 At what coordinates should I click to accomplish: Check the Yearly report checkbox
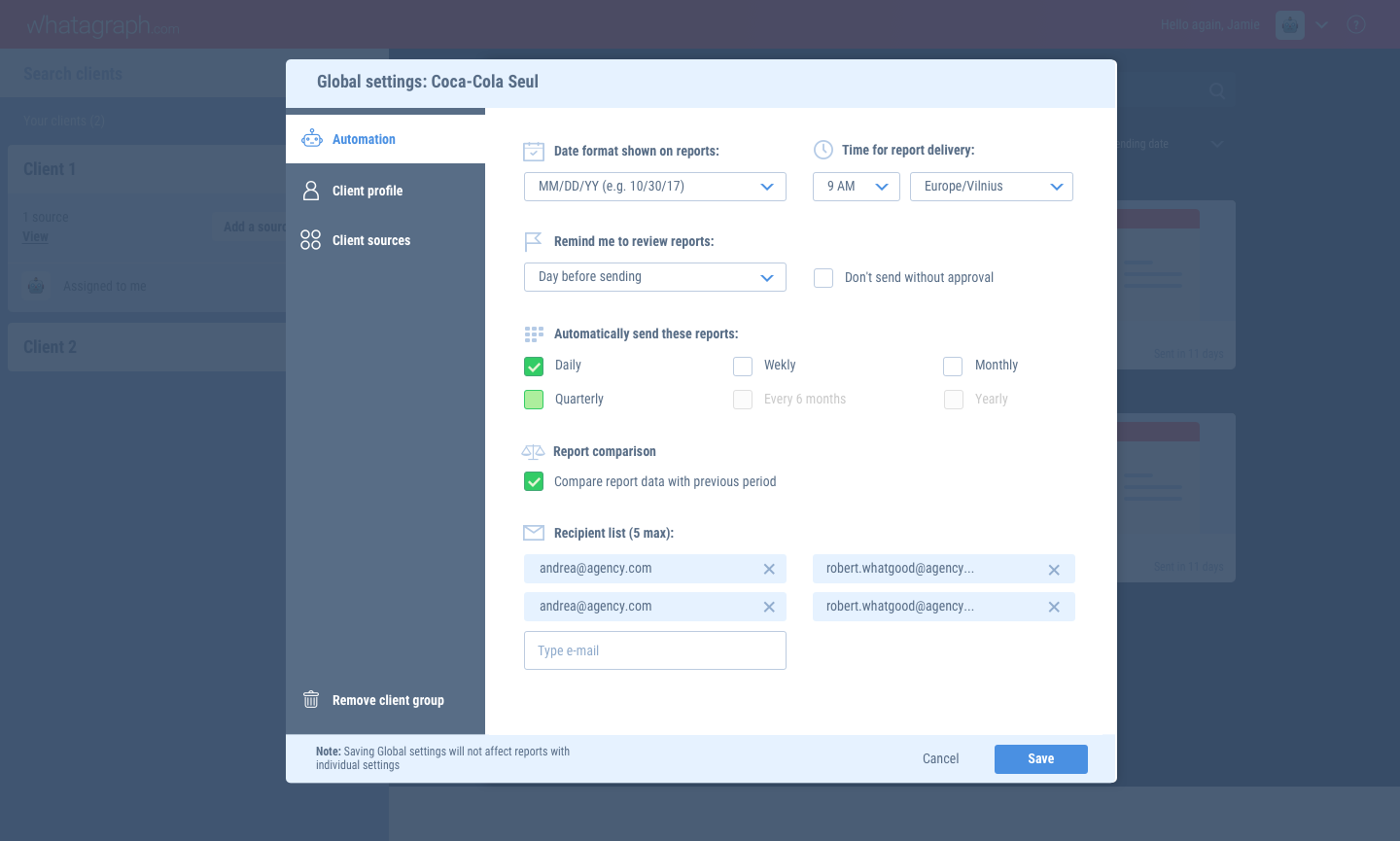(954, 400)
